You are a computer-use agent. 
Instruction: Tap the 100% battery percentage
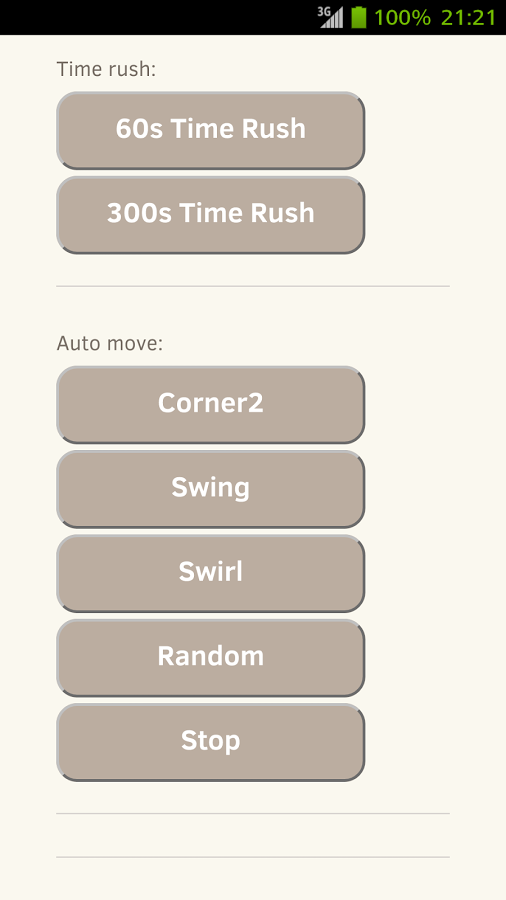[x=402, y=18]
